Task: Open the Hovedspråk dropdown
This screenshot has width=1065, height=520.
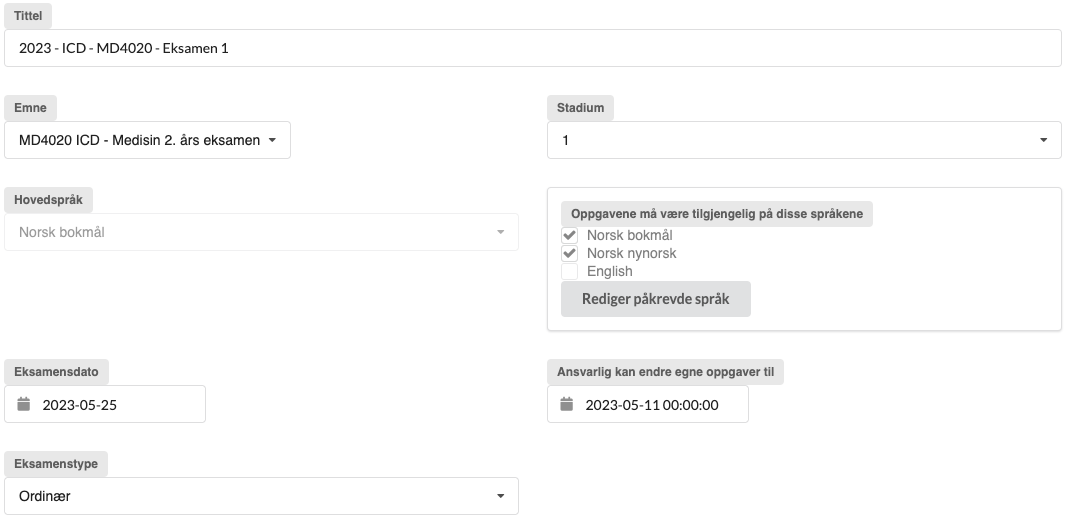Action: (x=261, y=232)
